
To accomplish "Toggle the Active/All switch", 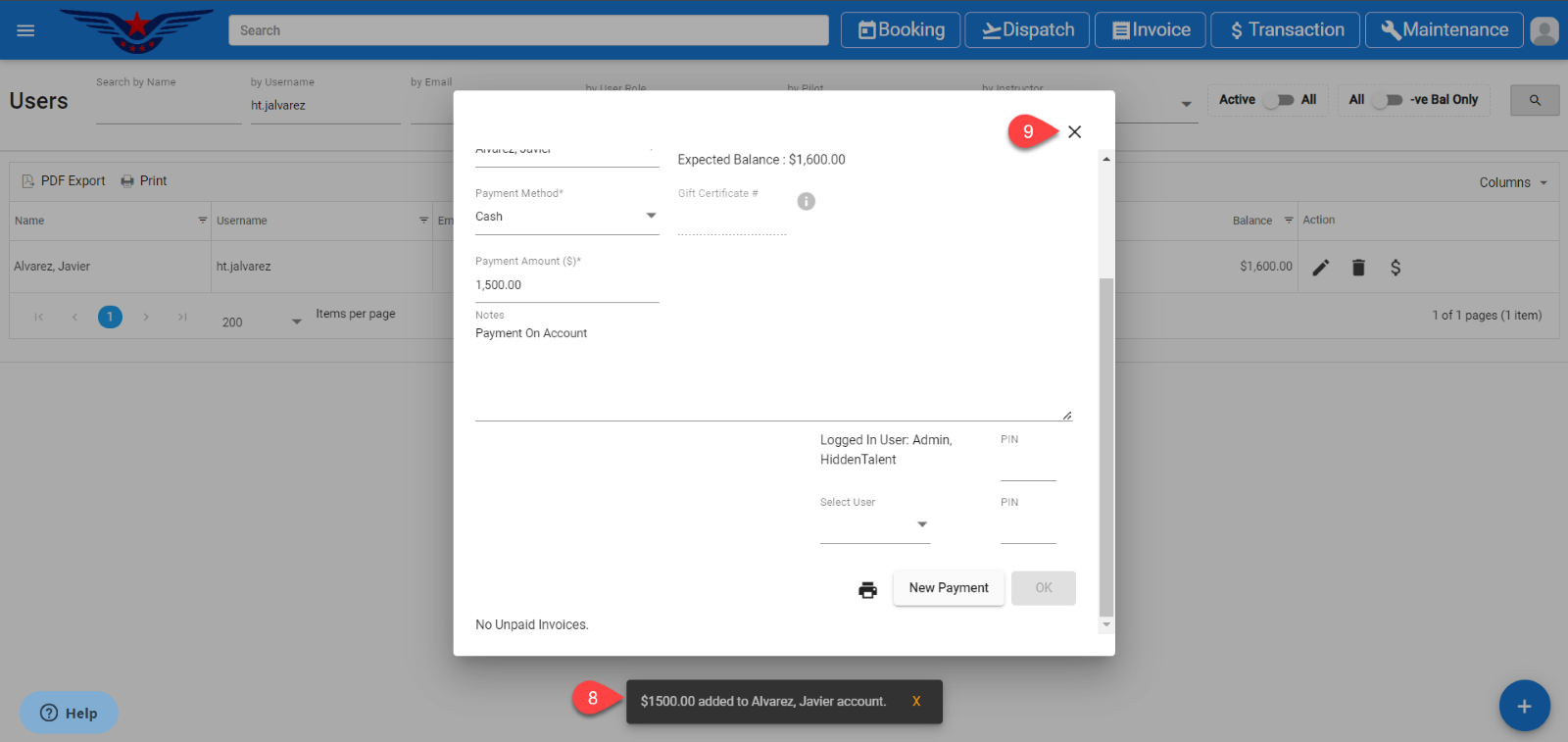I will (1278, 100).
